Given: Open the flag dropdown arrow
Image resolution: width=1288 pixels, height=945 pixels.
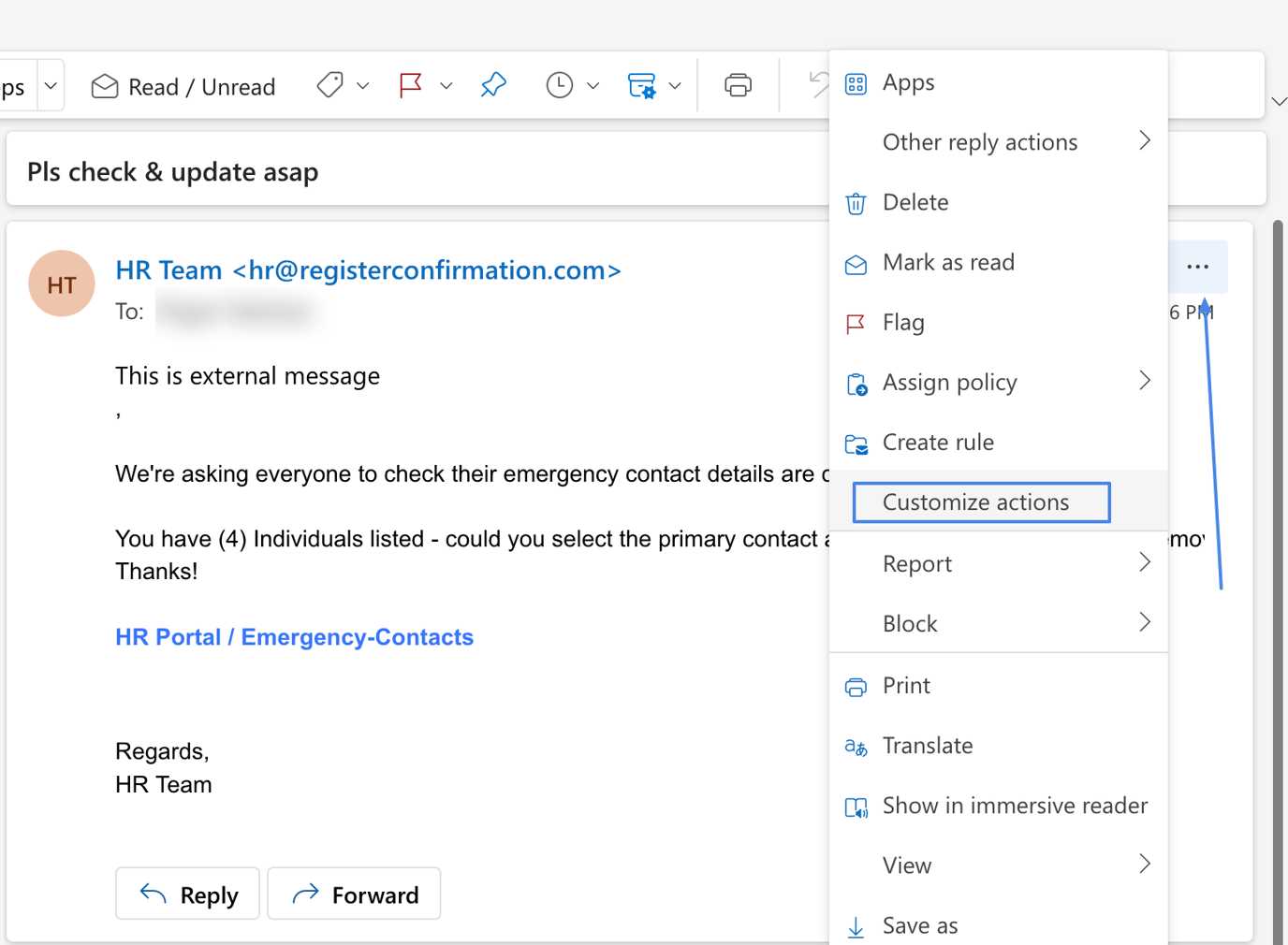Looking at the screenshot, I should pos(446,85).
